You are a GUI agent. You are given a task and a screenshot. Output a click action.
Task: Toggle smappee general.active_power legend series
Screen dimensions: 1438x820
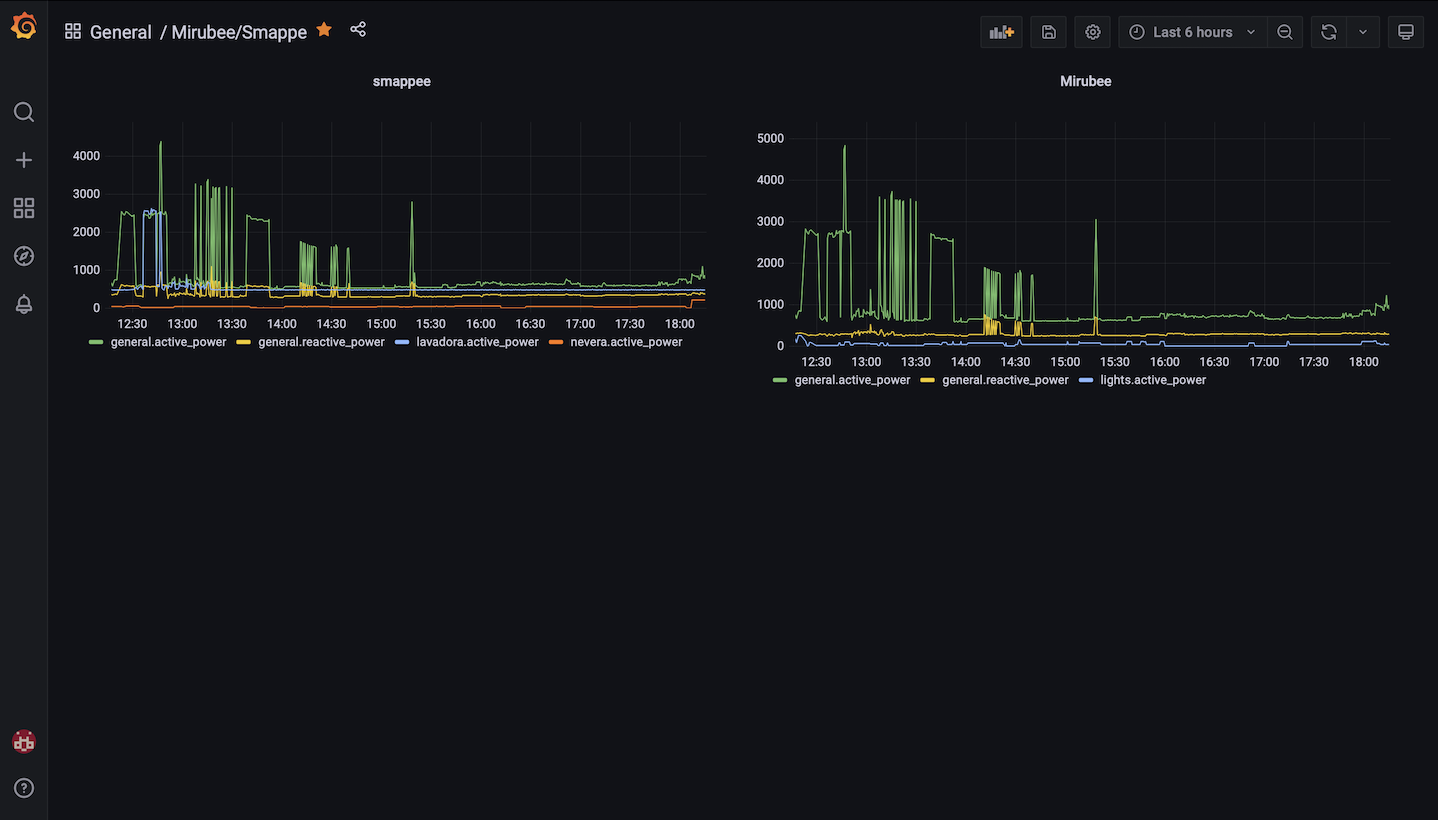click(x=169, y=342)
